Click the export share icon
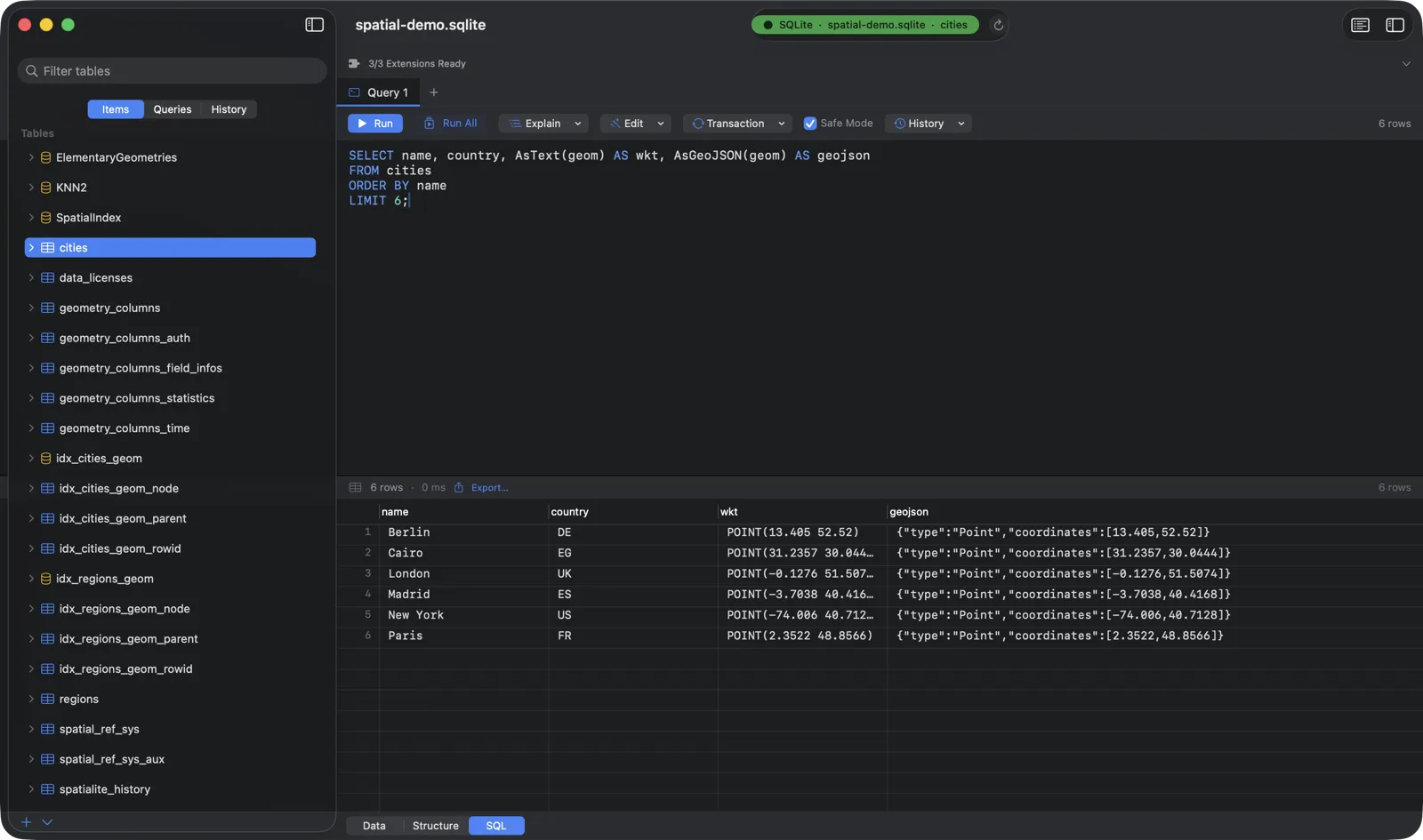 coord(459,487)
